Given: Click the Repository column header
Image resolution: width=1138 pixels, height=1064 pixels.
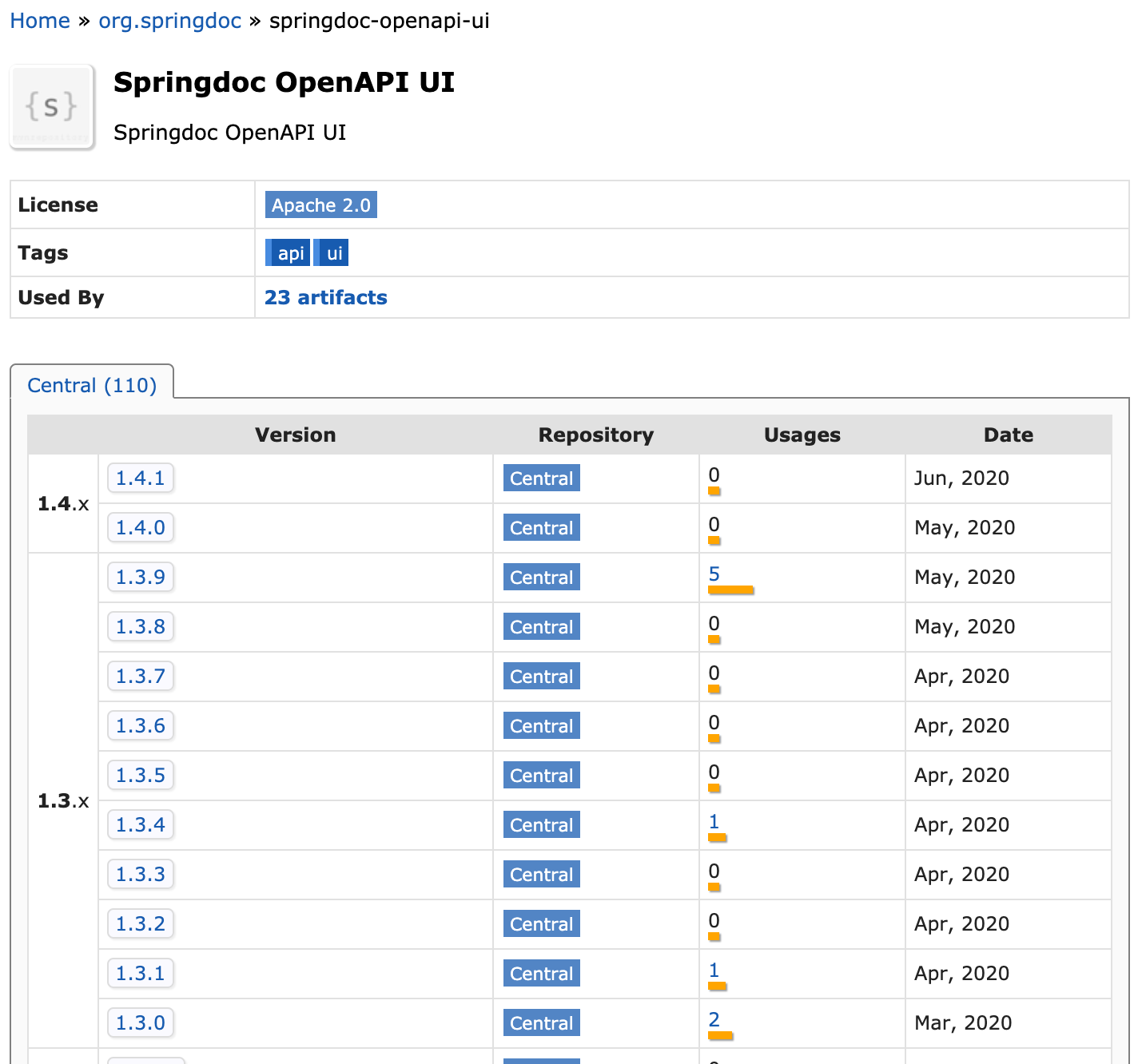Looking at the screenshot, I should (596, 435).
